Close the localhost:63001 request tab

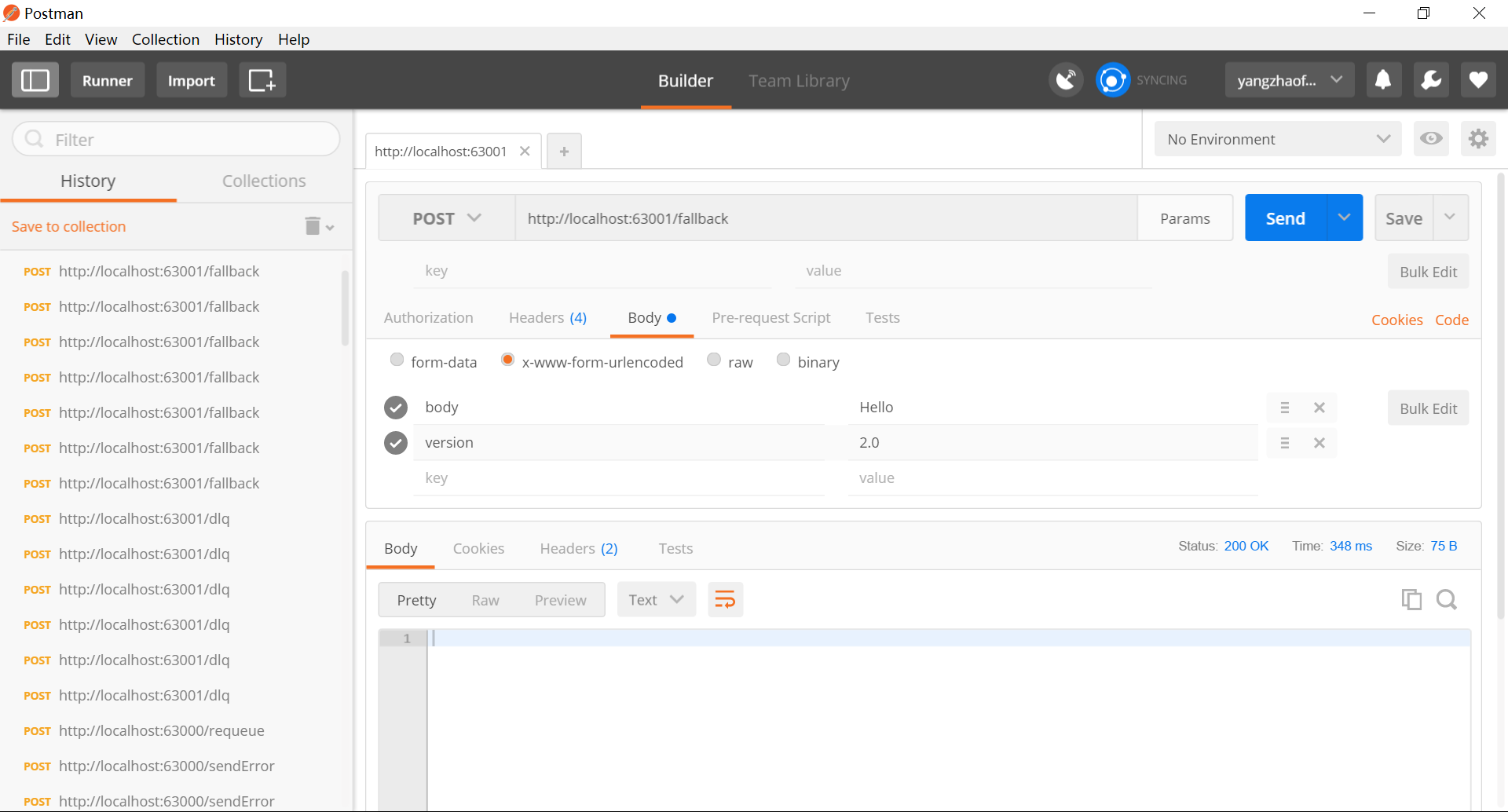525,151
